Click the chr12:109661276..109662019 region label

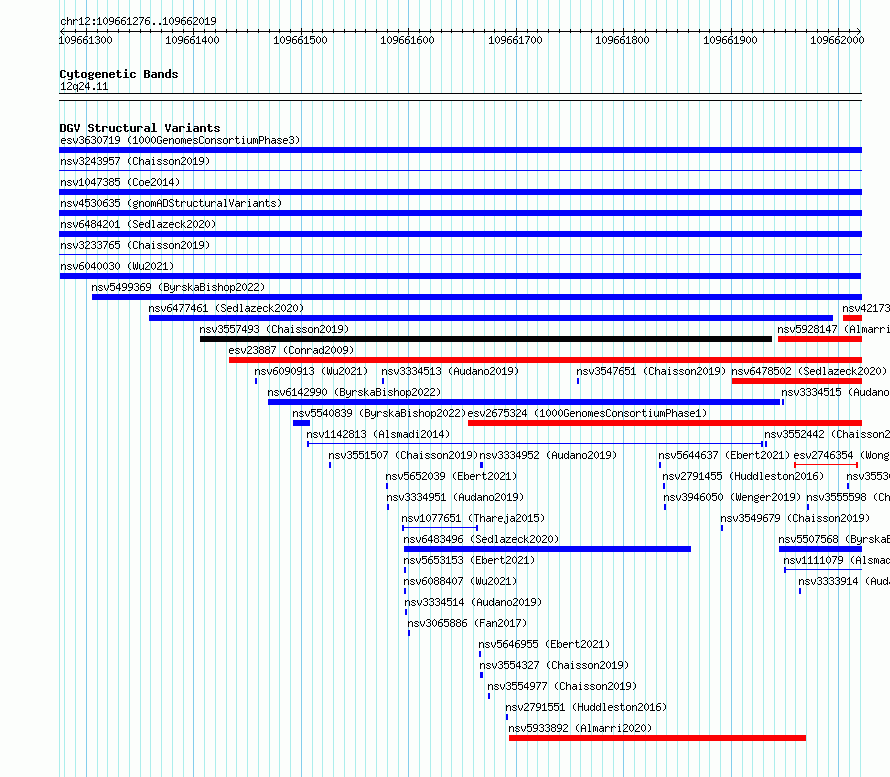click(138, 21)
